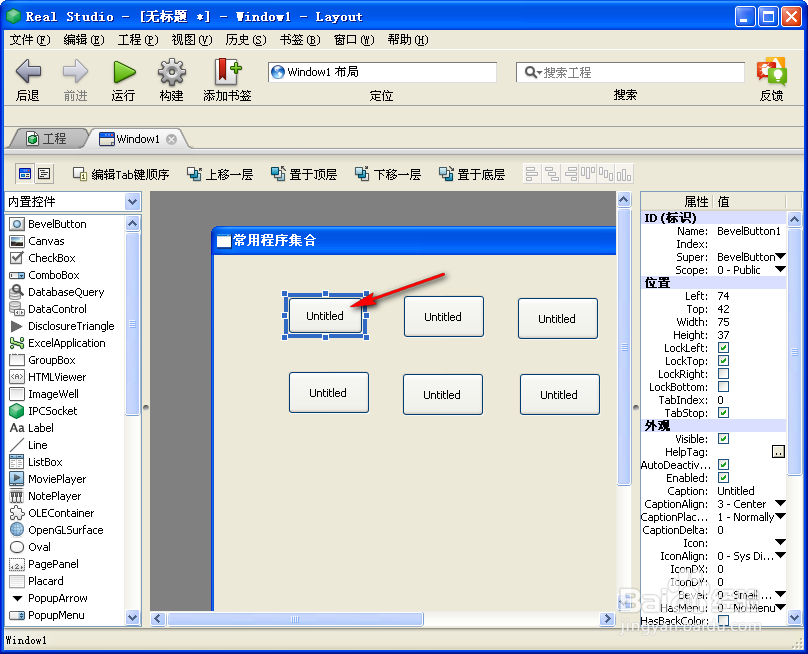This screenshot has width=808, height=654.
Task: Select the ImageWell control
Action: [x=53, y=394]
